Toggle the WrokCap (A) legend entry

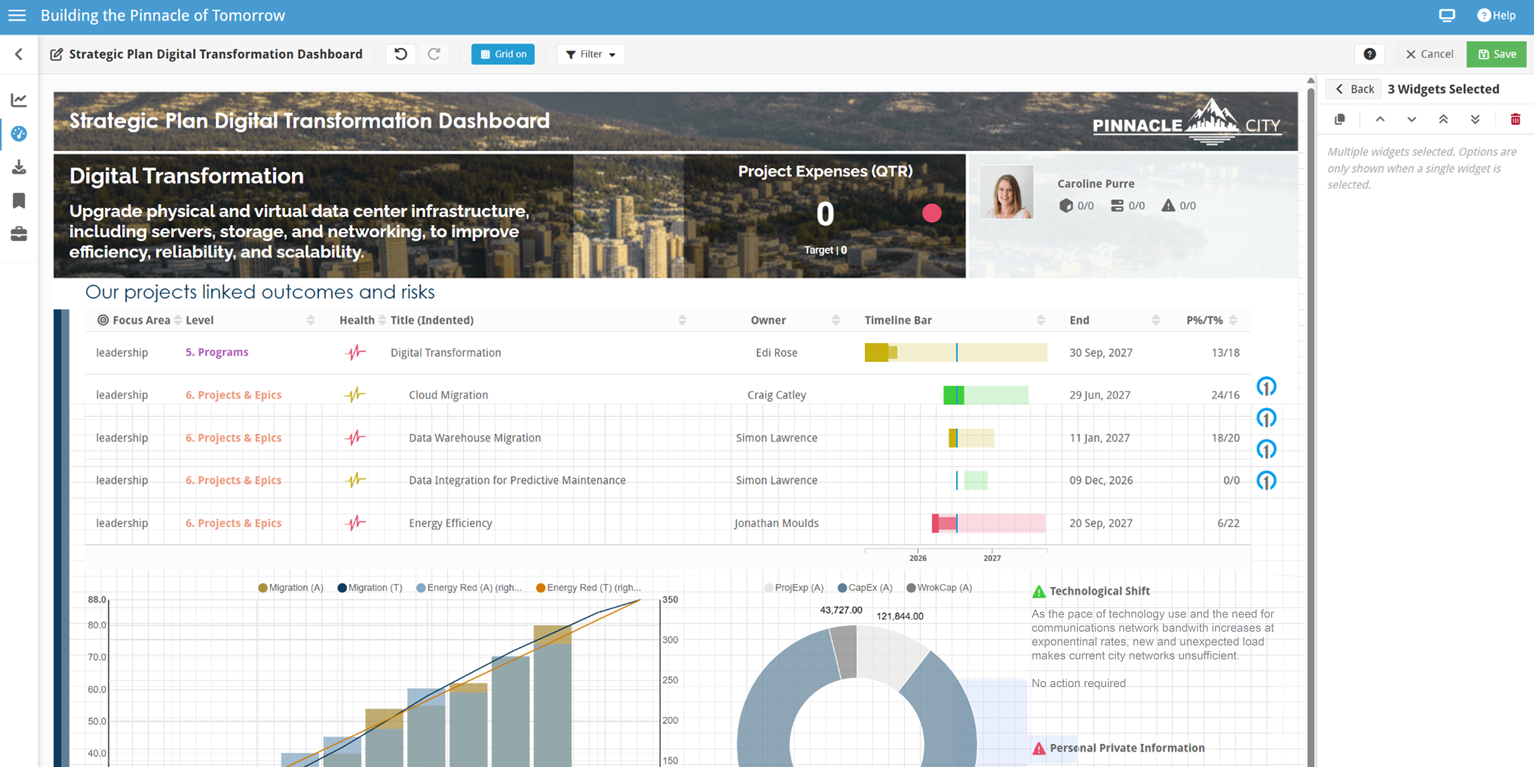point(939,588)
